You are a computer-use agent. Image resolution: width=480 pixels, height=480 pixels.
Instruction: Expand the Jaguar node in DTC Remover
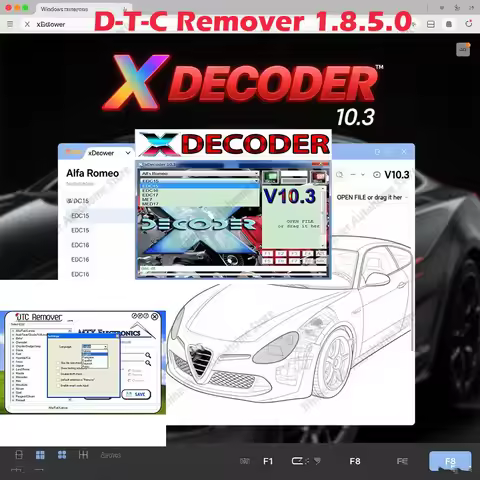(x=13, y=366)
